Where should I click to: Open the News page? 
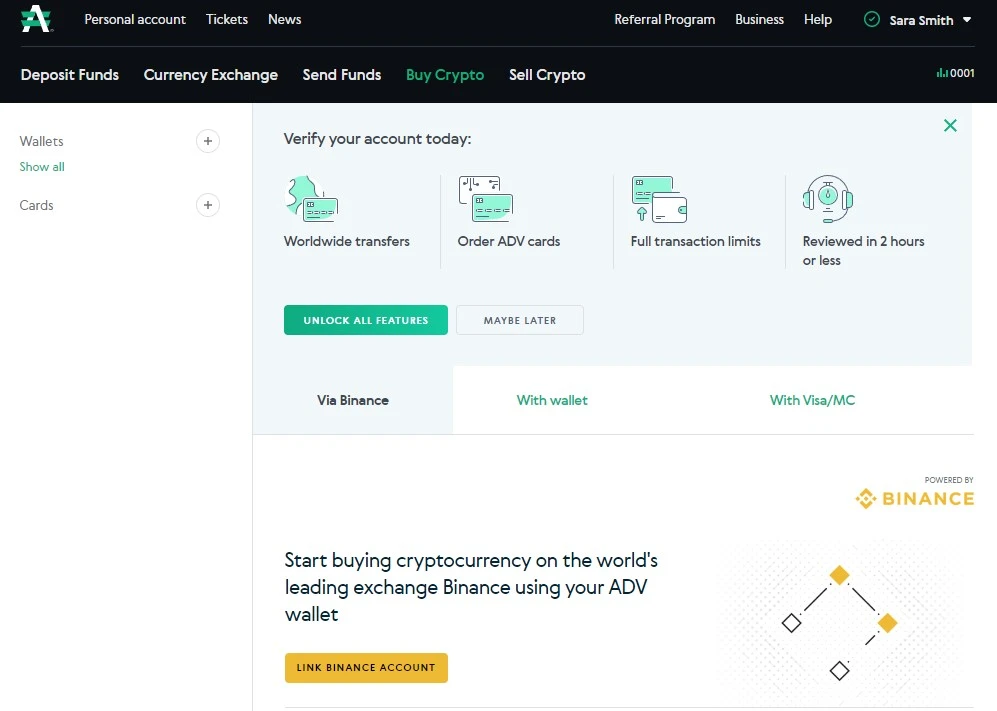[x=284, y=20]
